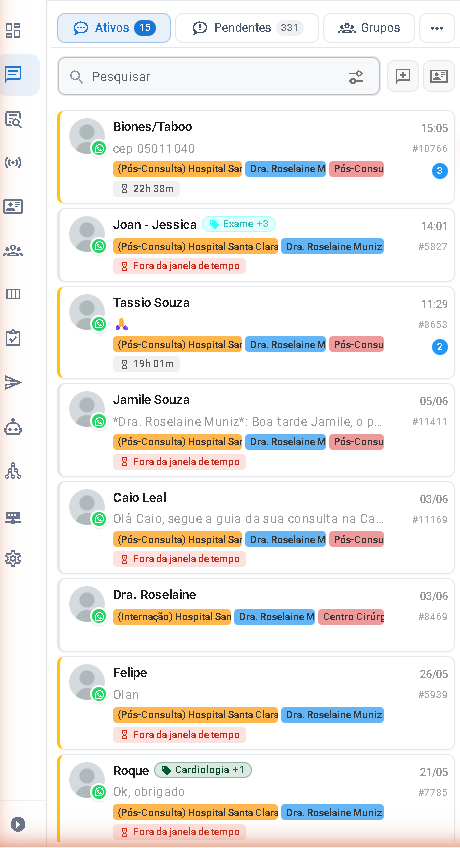Open Caio Leal conversation
This screenshot has width=460, height=848.
click(256, 527)
